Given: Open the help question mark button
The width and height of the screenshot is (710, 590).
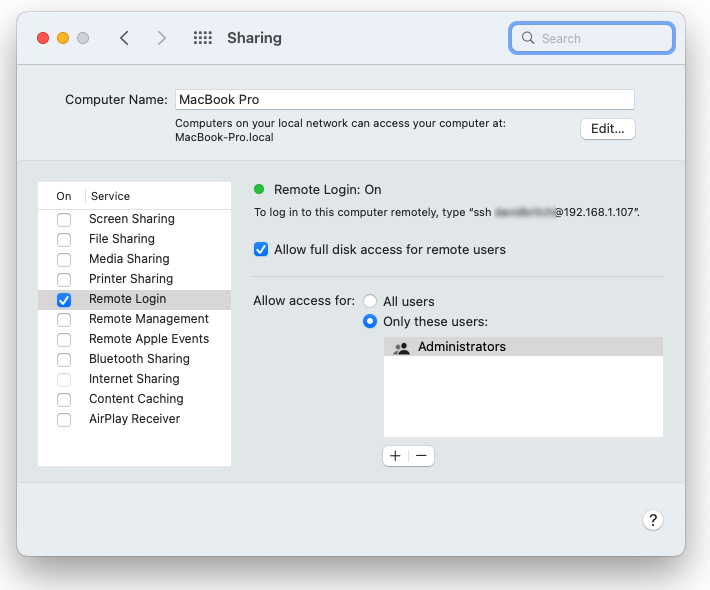Looking at the screenshot, I should click(x=652, y=520).
